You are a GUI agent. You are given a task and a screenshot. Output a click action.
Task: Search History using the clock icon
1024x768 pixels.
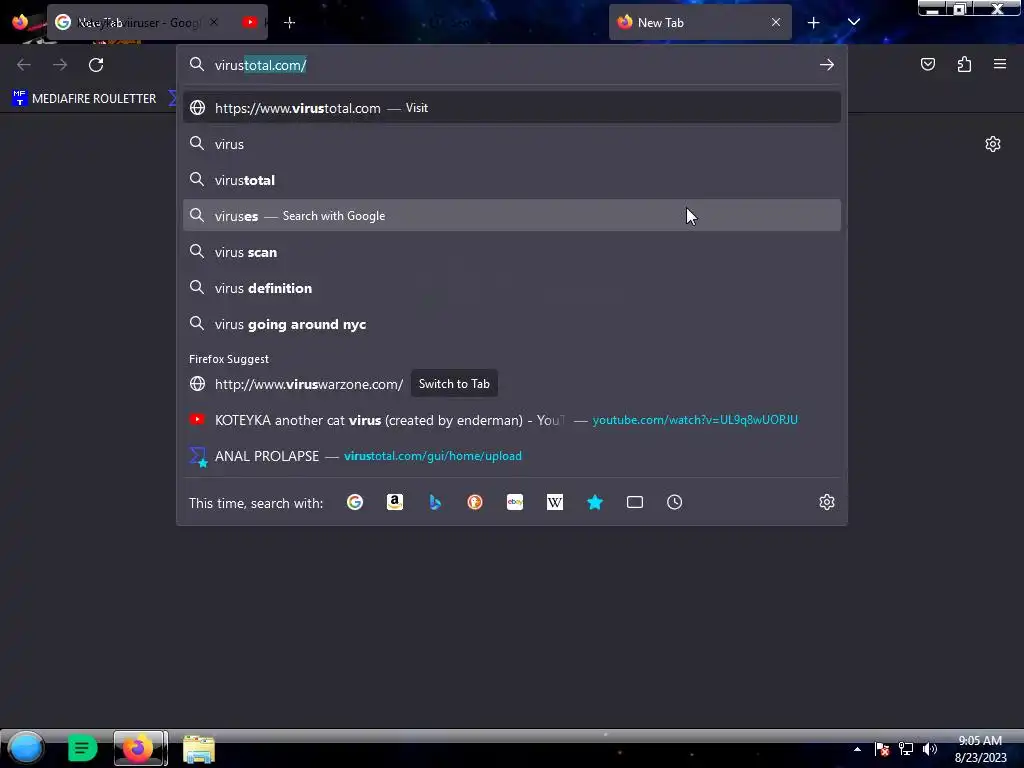(675, 502)
